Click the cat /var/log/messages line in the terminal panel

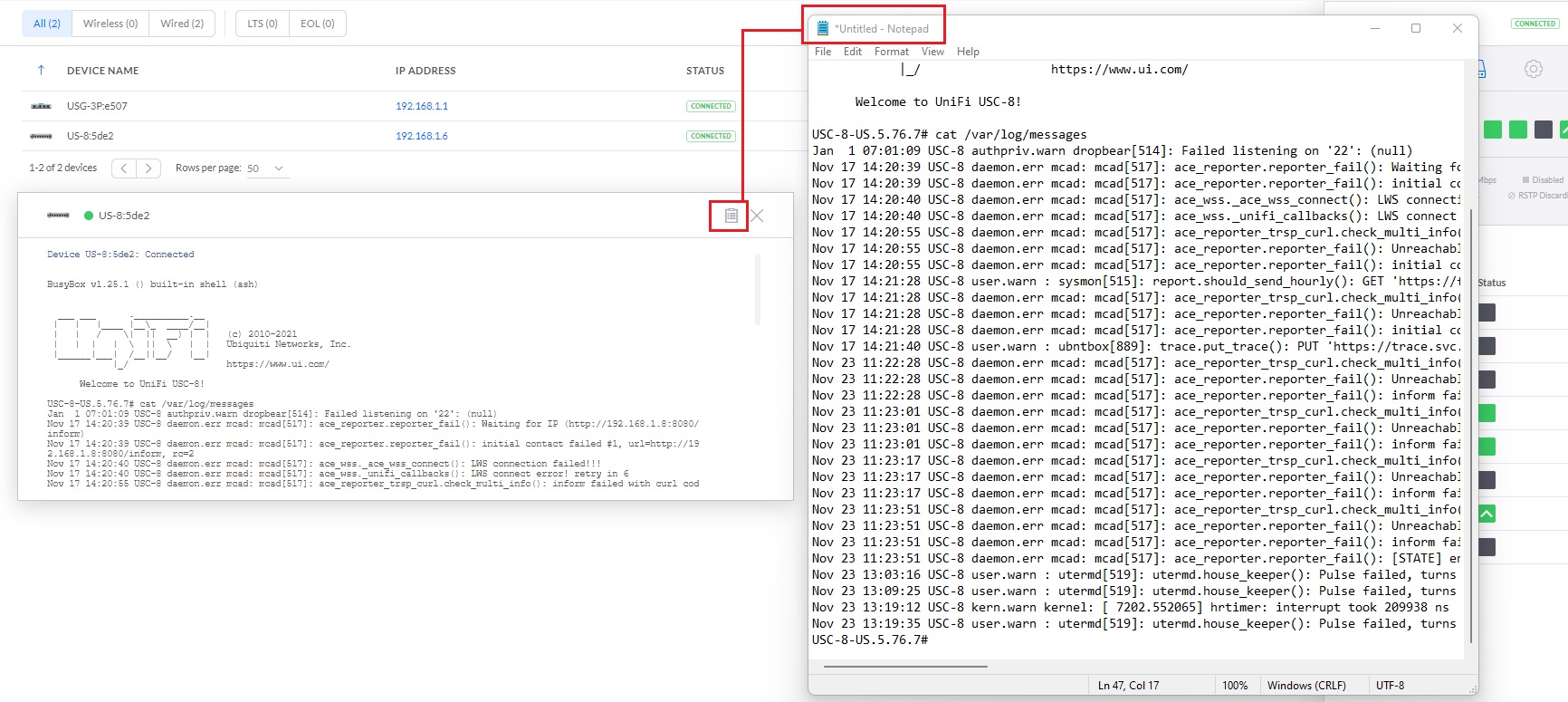[x=150, y=404]
